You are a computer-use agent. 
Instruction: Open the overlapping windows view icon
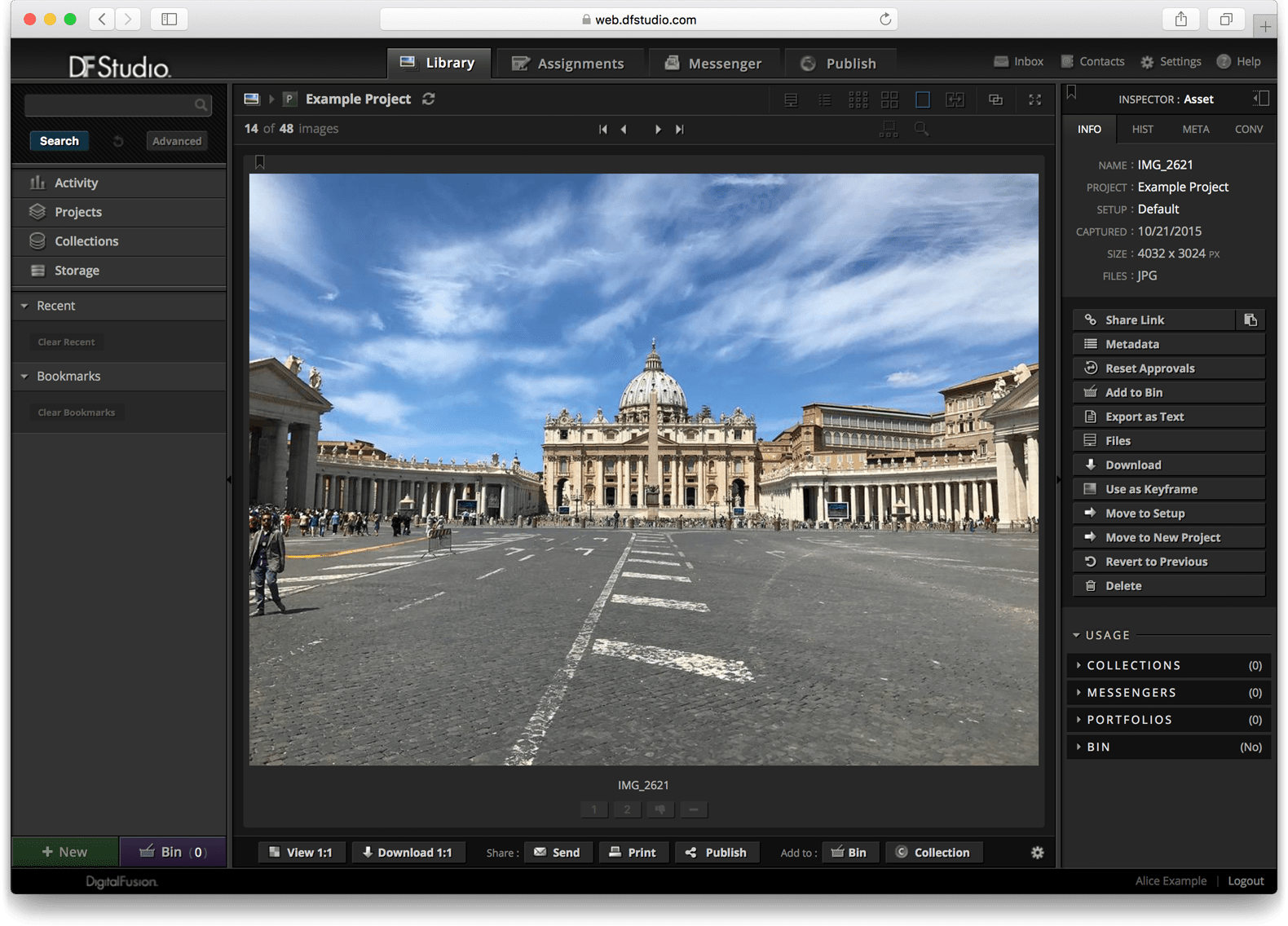pos(995,99)
